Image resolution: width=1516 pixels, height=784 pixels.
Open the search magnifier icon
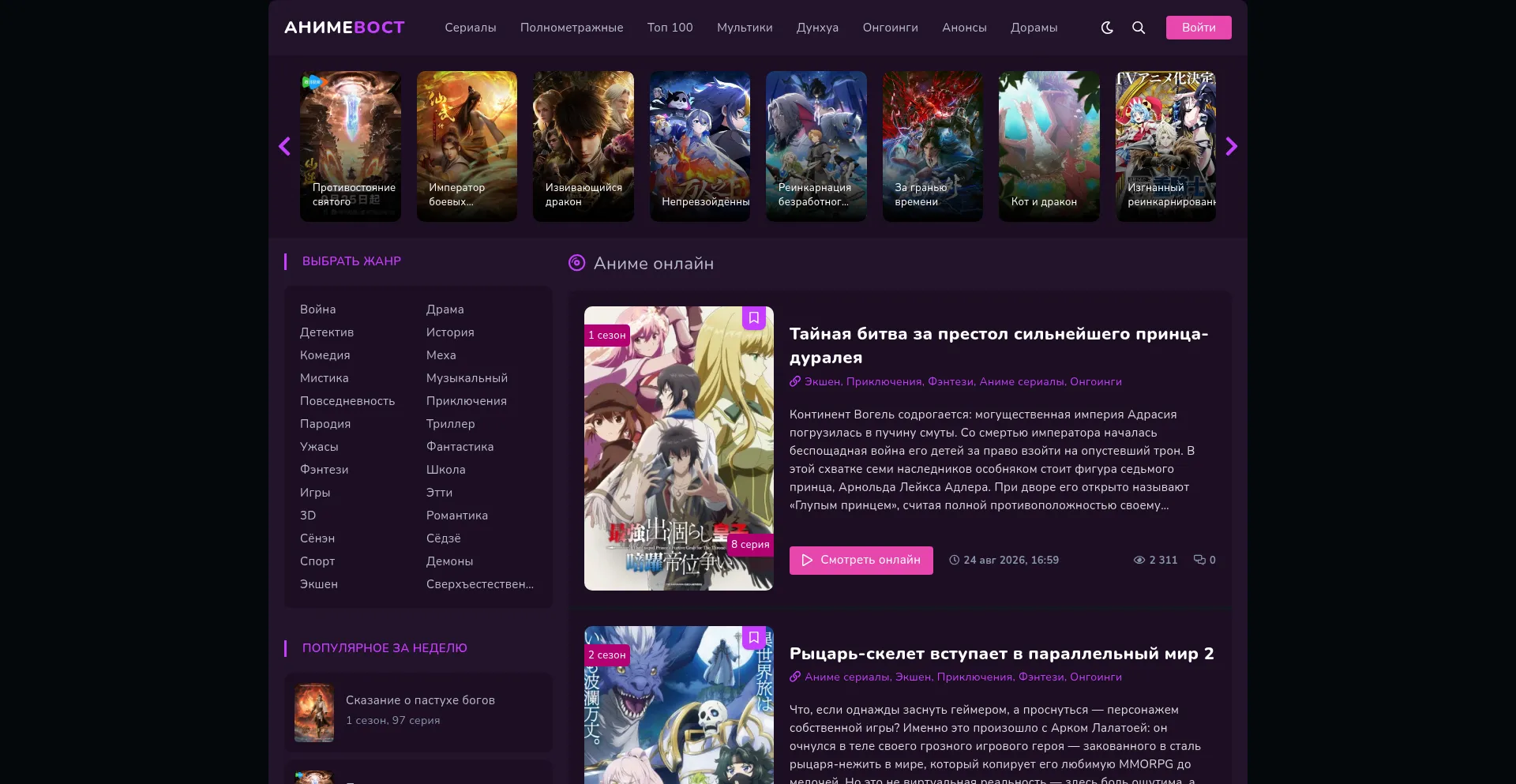(x=1139, y=28)
